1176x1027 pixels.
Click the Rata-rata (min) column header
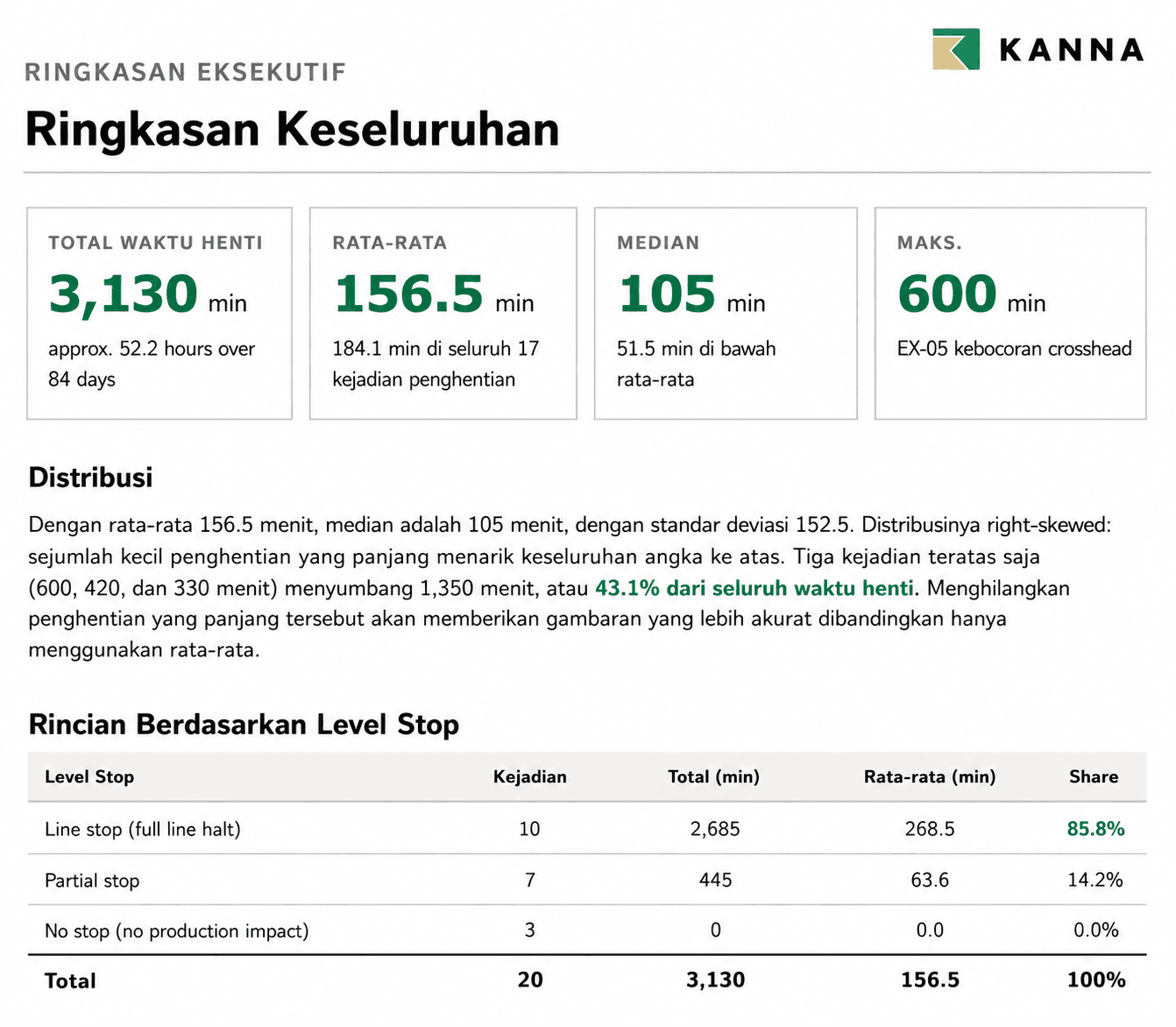pyautogui.click(x=930, y=776)
